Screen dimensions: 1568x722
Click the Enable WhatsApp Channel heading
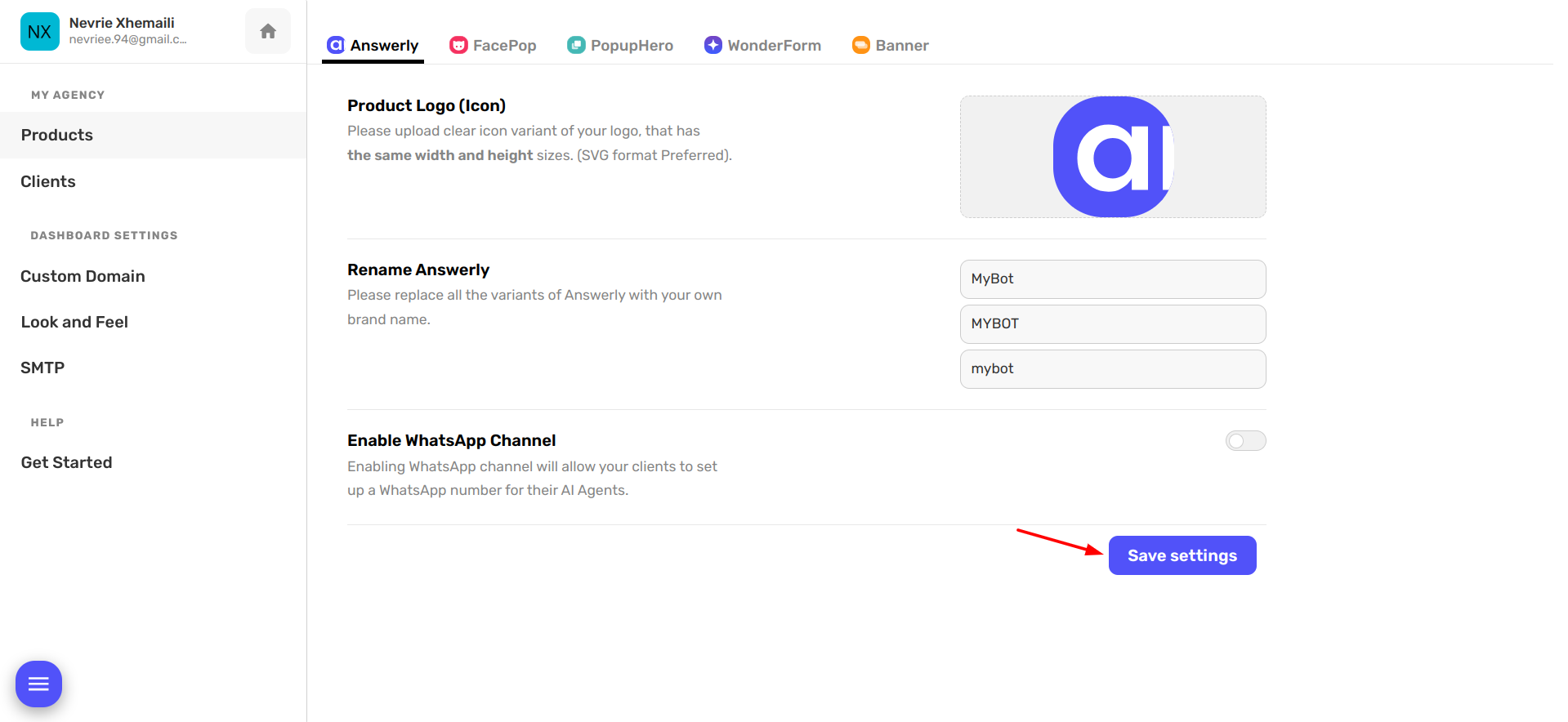[451, 440]
